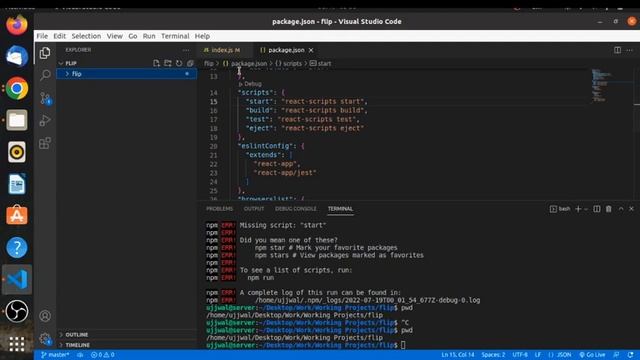Open the Accounts menu icon

pos(45,316)
